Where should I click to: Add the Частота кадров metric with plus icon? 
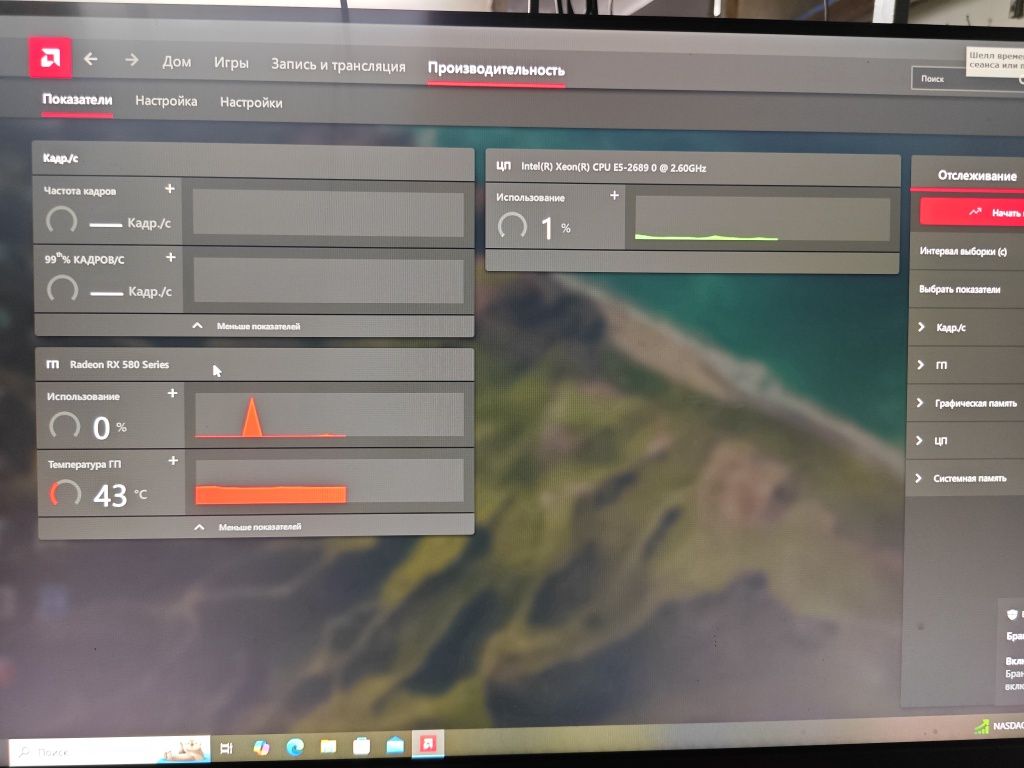[170, 189]
